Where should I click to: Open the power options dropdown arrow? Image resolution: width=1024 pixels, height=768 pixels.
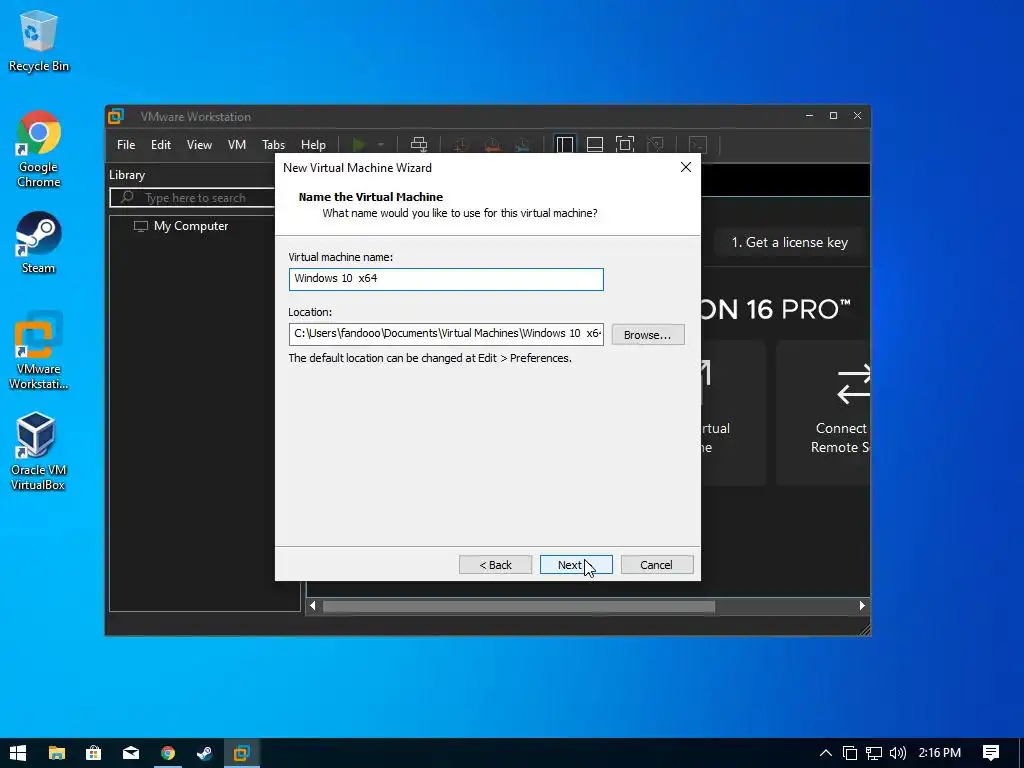pyautogui.click(x=381, y=144)
